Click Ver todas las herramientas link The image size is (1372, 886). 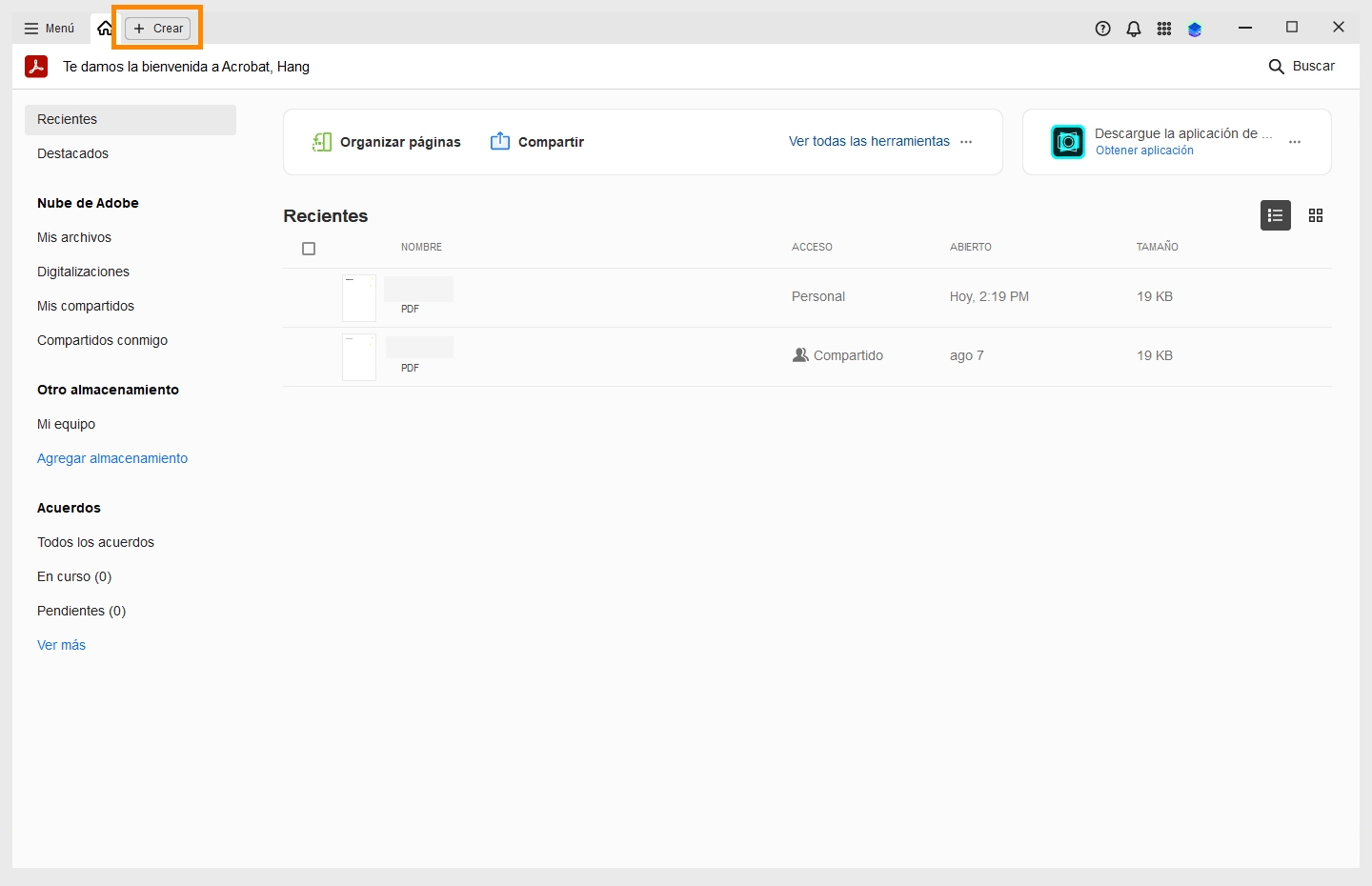click(869, 141)
